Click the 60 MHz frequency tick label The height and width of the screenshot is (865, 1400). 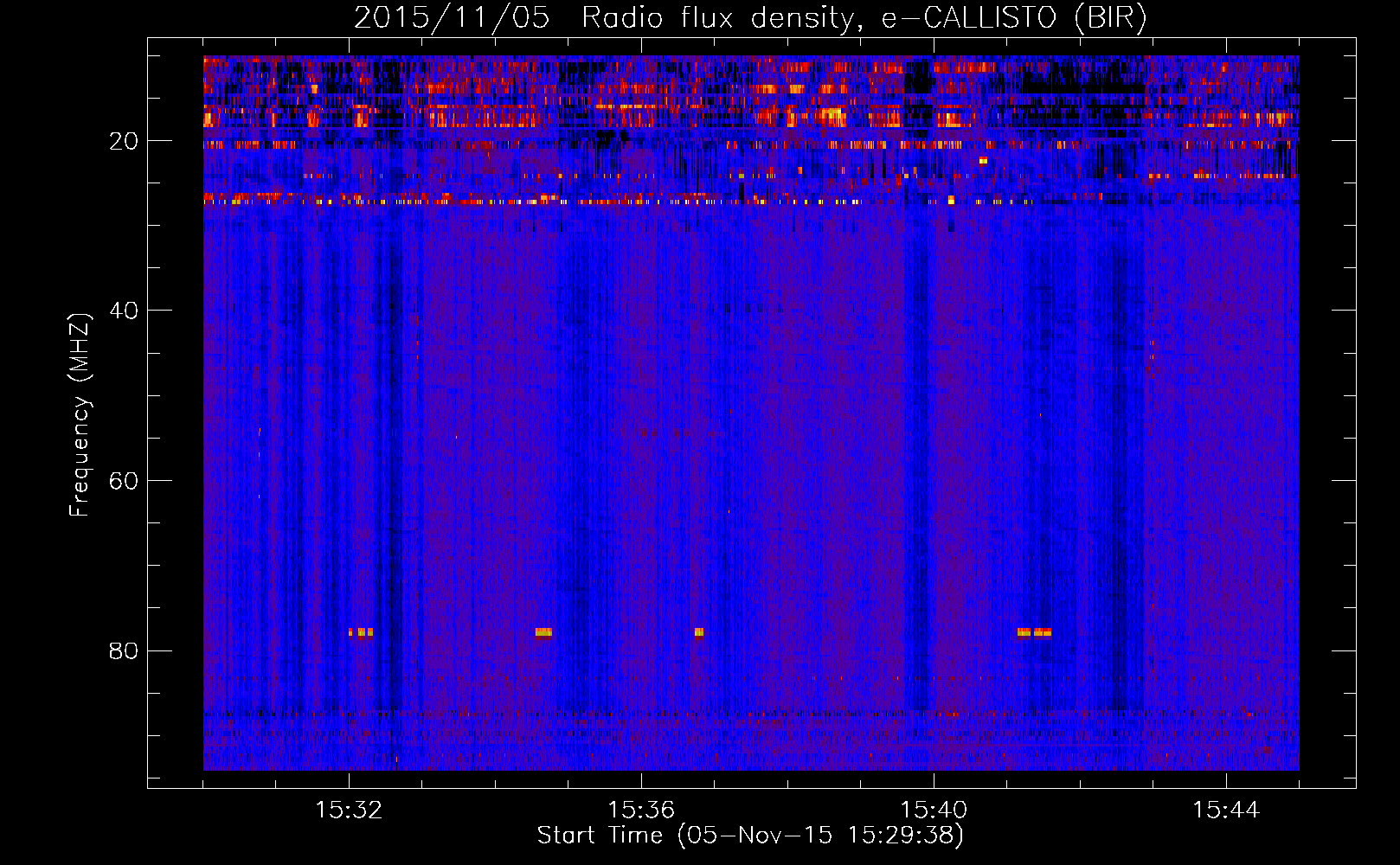pyautogui.click(x=124, y=481)
